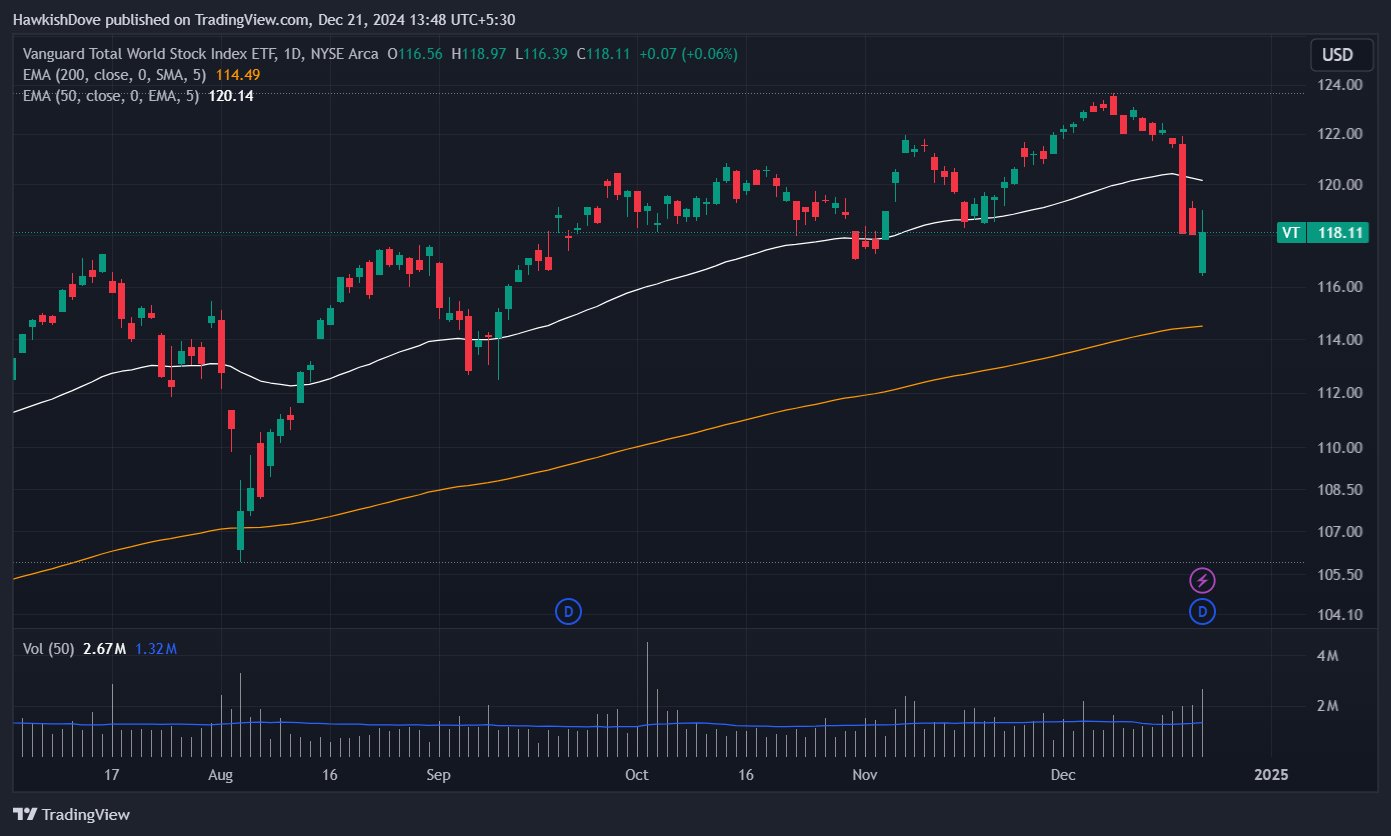1391x836 pixels.
Task: Click the volume value 2.67M
Action: point(104,649)
